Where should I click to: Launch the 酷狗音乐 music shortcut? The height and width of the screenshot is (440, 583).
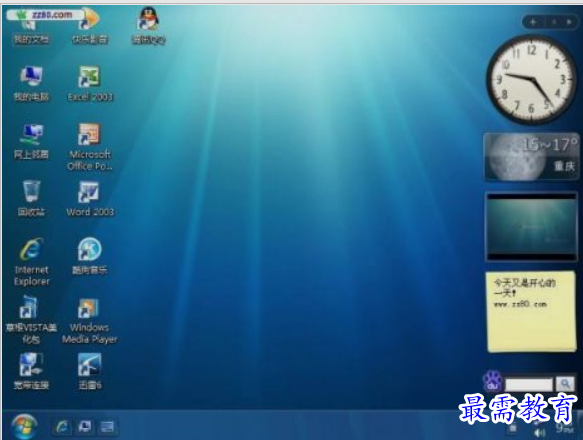click(90, 256)
